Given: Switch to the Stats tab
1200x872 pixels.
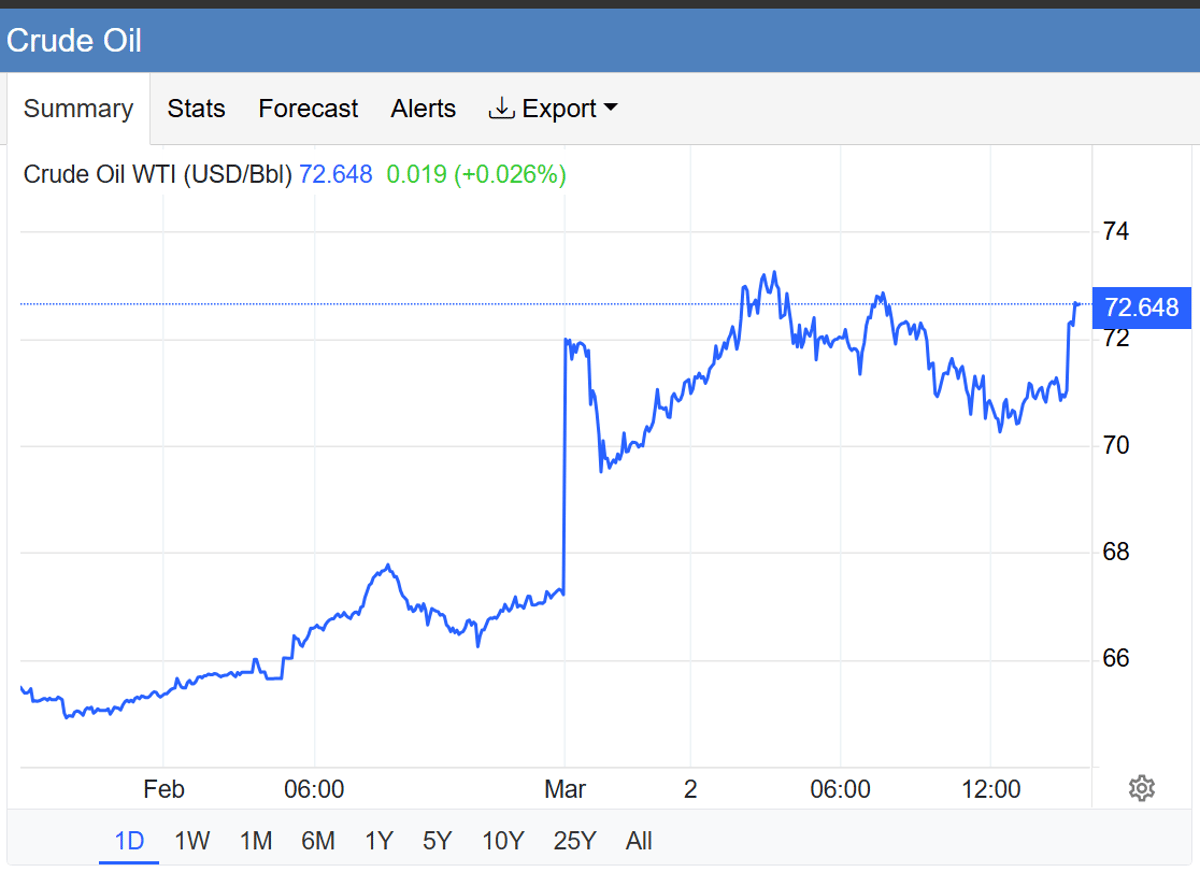Looking at the screenshot, I should 196,109.
